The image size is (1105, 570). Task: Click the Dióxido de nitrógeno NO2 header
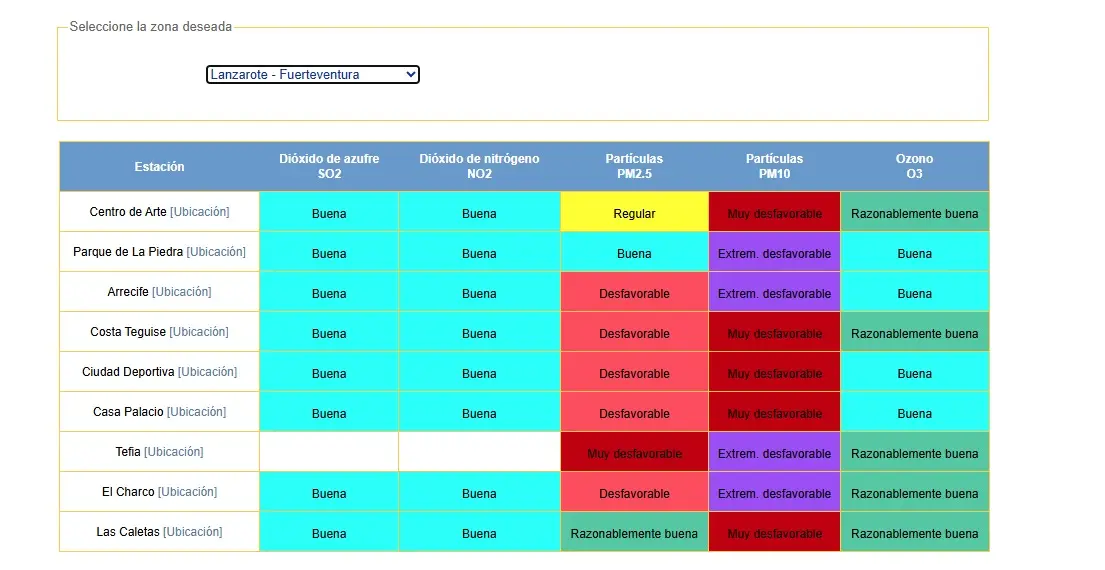coord(479,167)
